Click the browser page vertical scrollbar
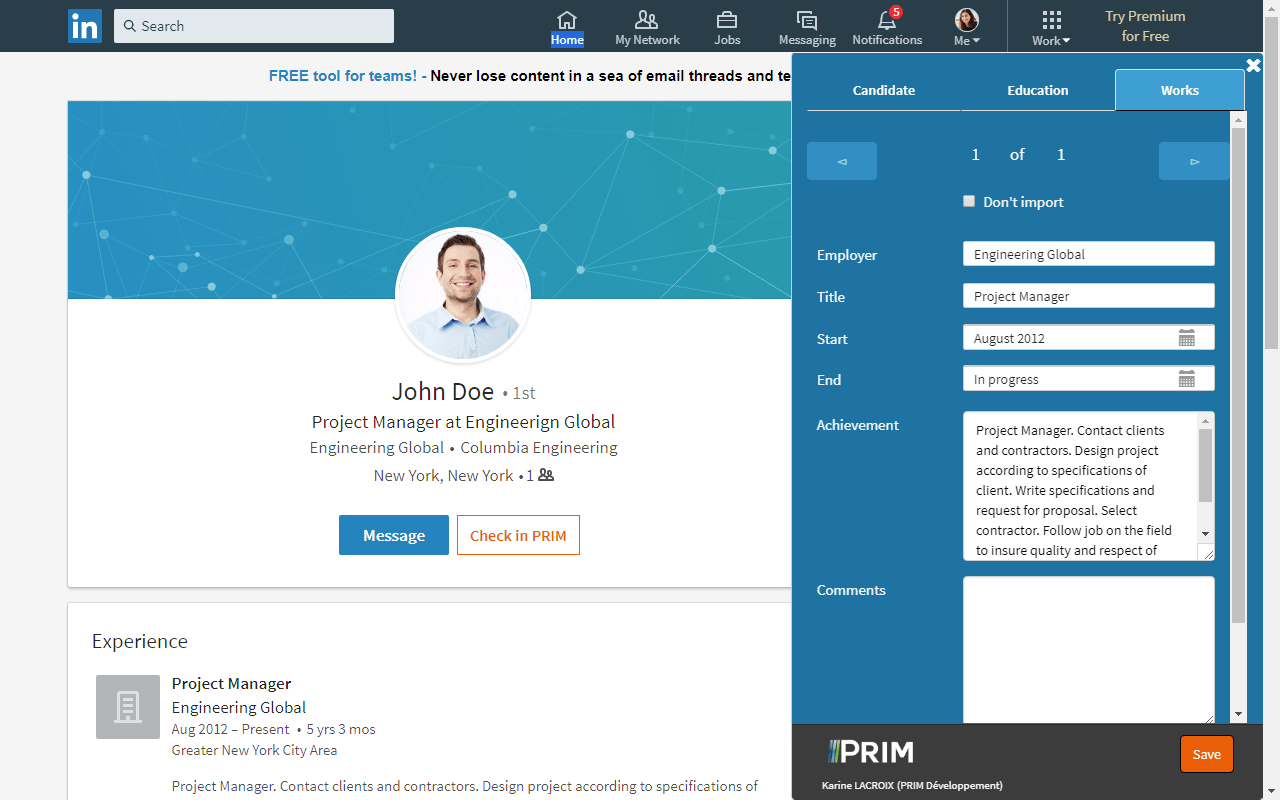The height and width of the screenshot is (800, 1280). click(x=1272, y=182)
